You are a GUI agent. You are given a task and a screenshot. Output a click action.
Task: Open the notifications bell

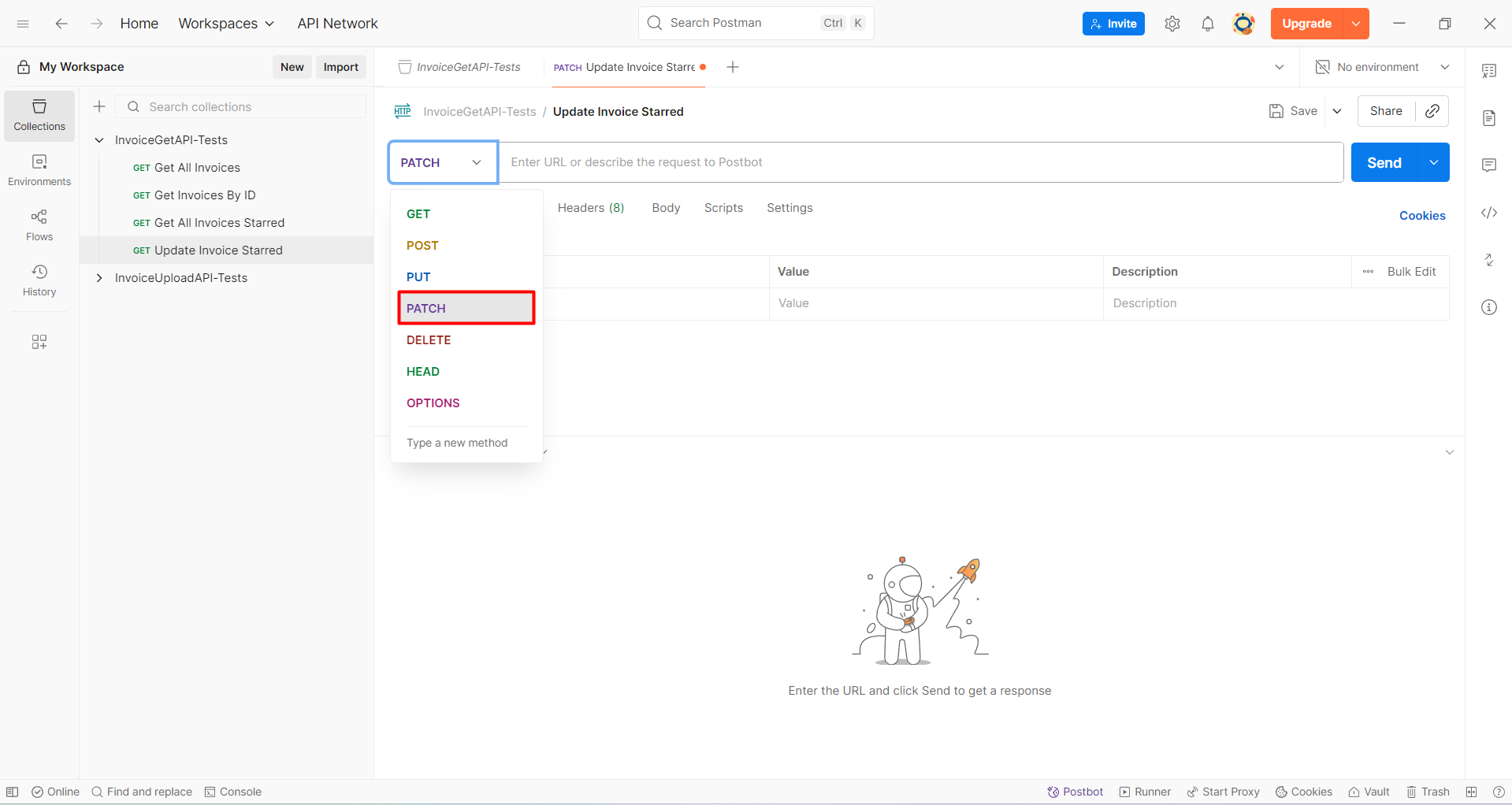[1208, 24]
